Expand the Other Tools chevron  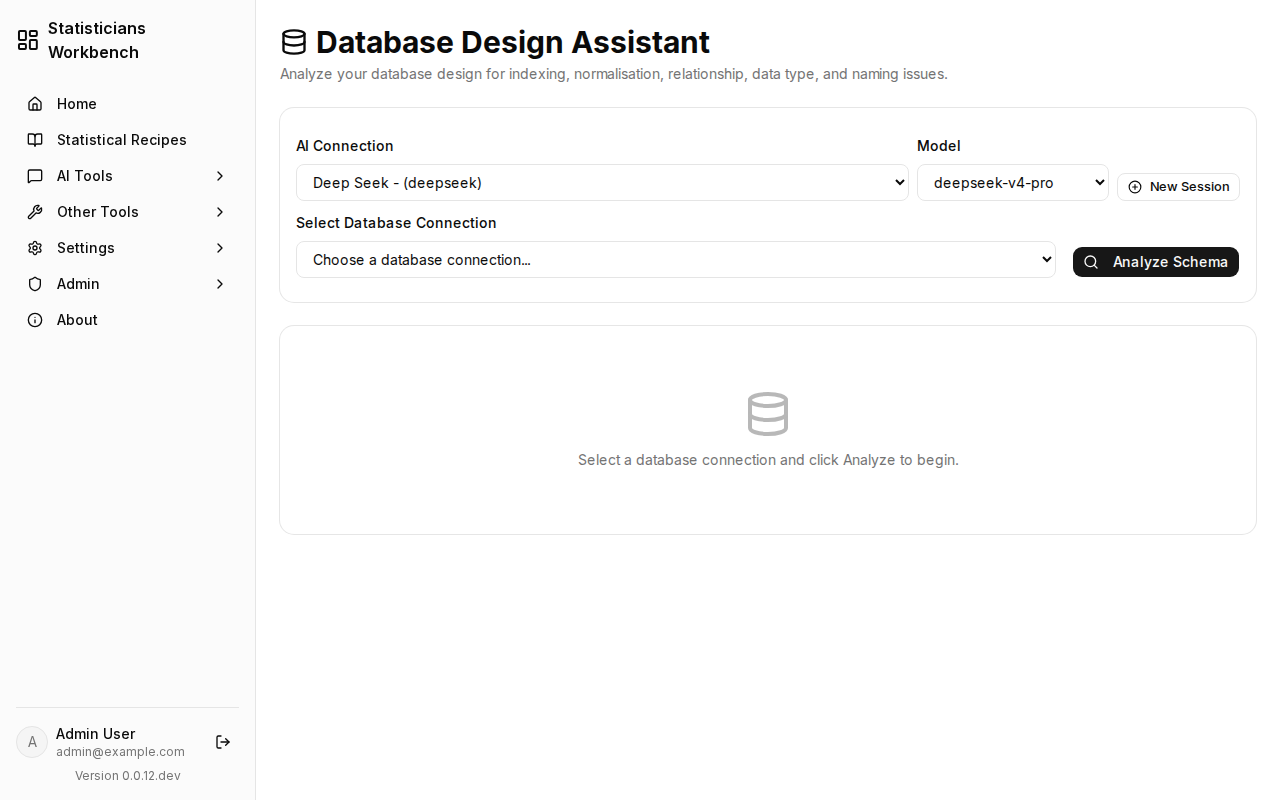pos(220,212)
